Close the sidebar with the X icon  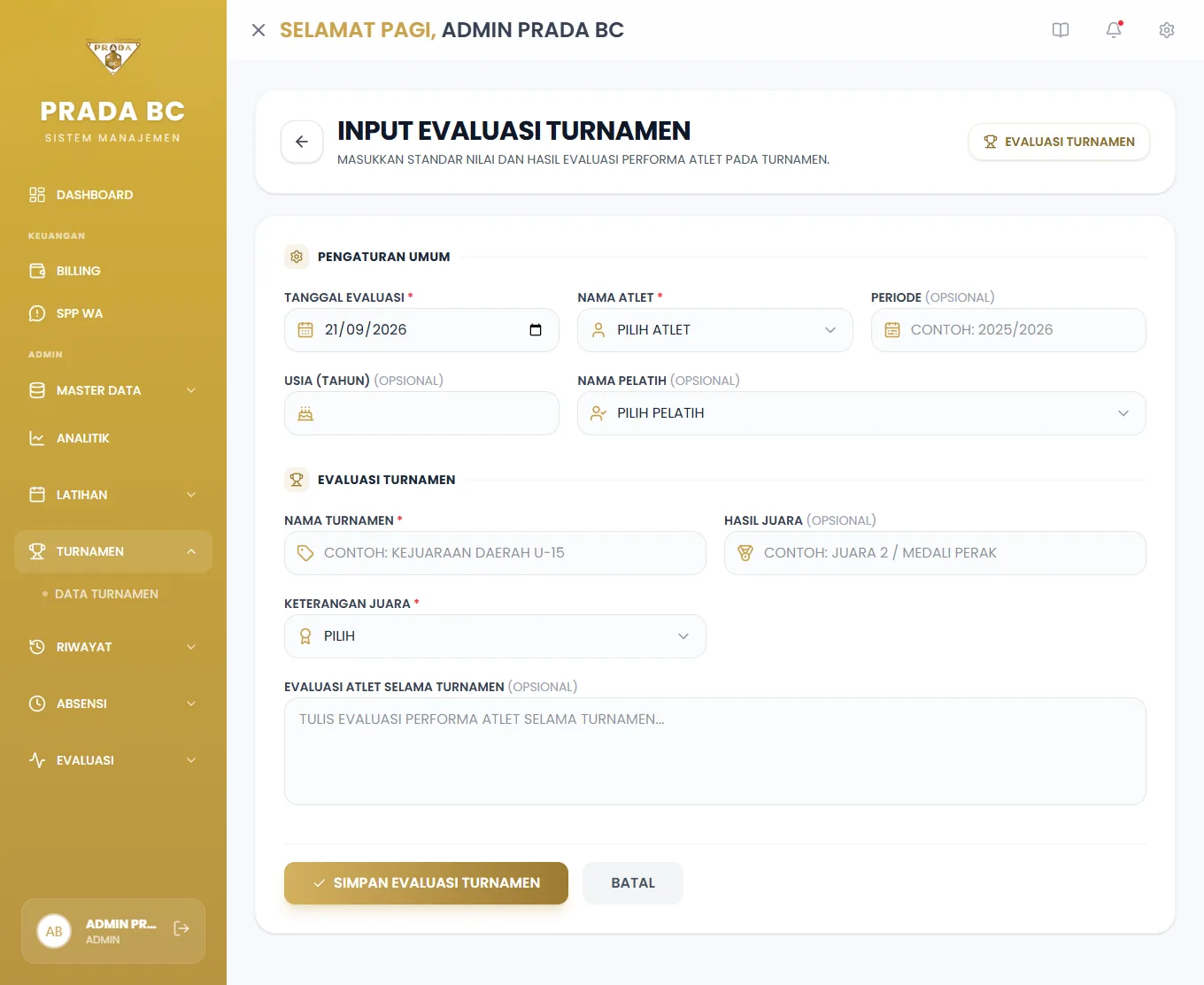[x=259, y=30]
